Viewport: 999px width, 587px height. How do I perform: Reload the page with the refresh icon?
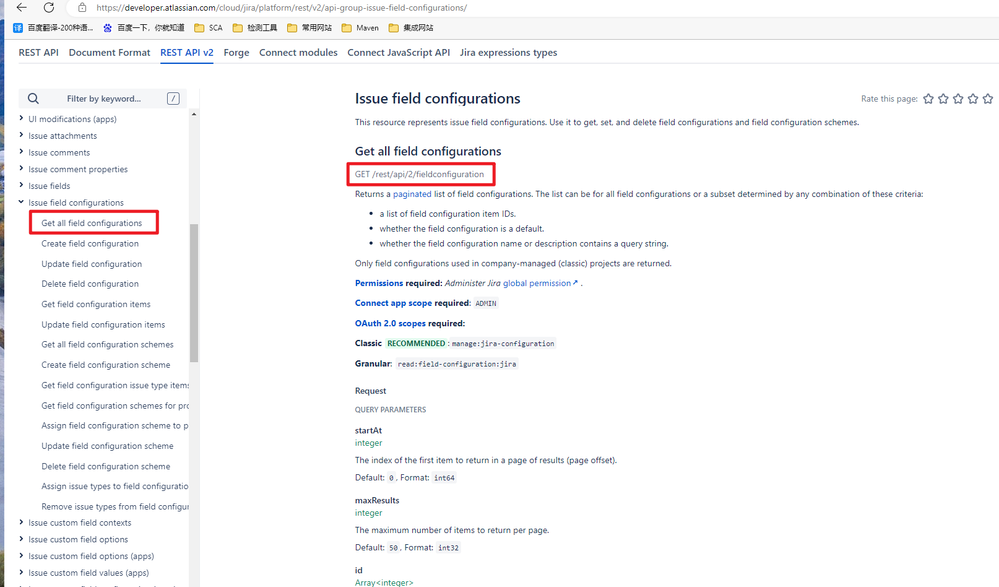click(49, 8)
